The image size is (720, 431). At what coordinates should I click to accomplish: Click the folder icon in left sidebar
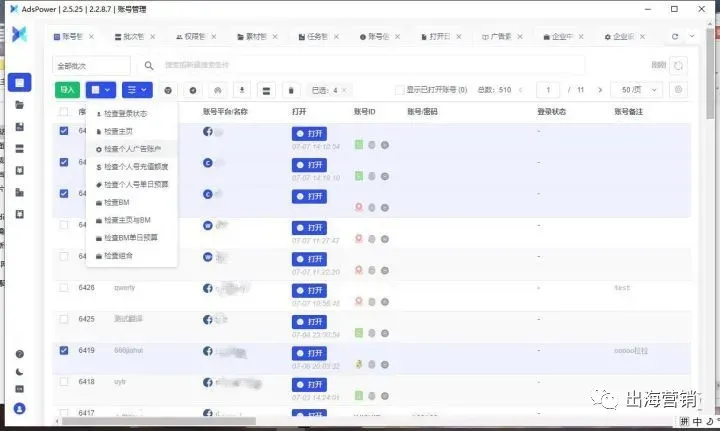click(19, 105)
